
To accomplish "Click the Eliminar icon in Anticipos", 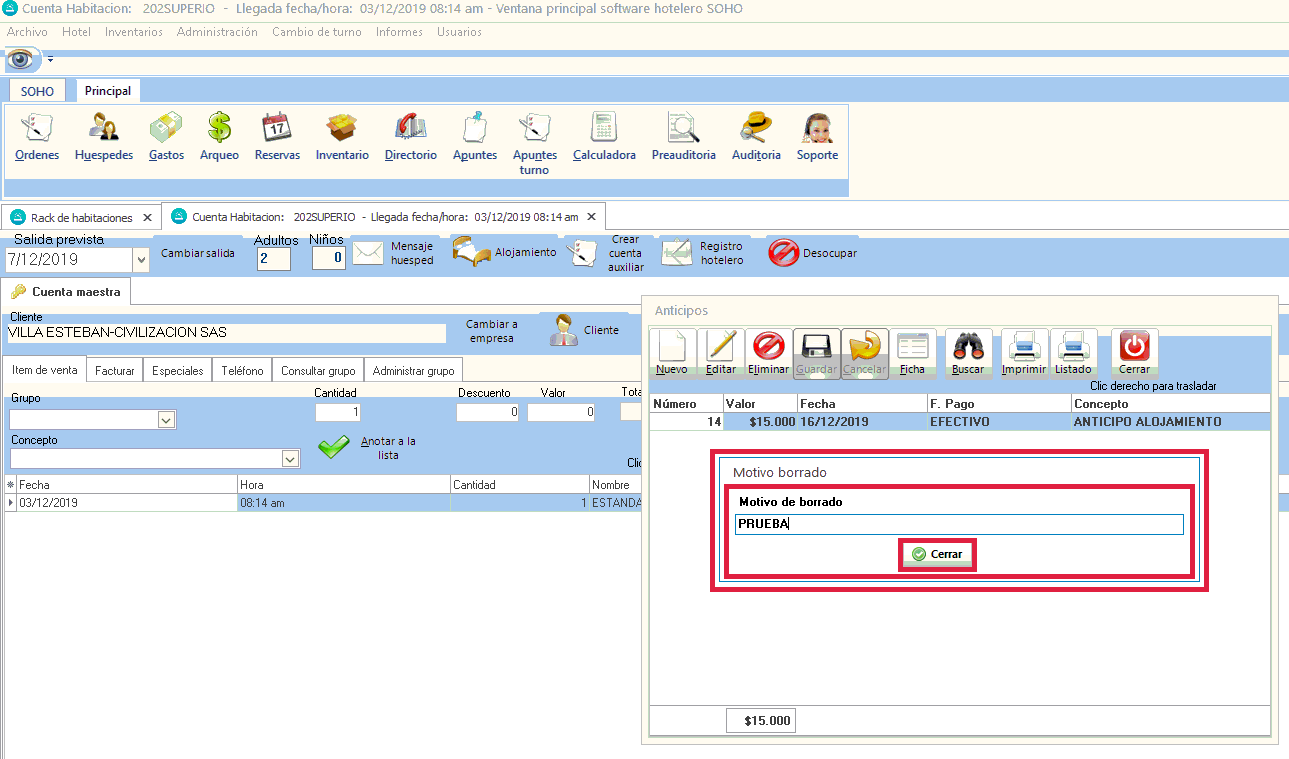I will click(768, 348).
